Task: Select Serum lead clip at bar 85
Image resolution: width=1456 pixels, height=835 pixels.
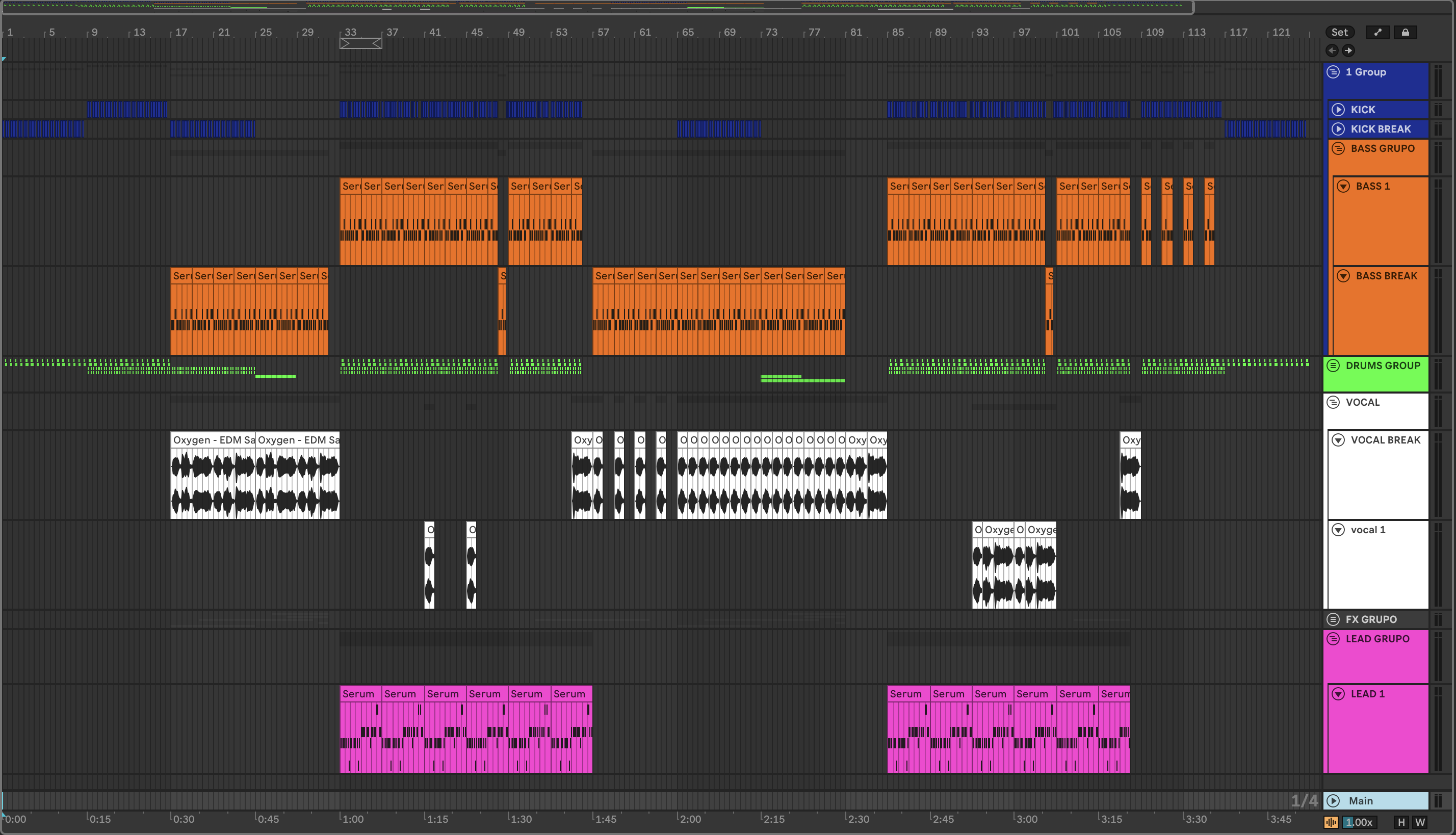Action: (x=909, y=729)
